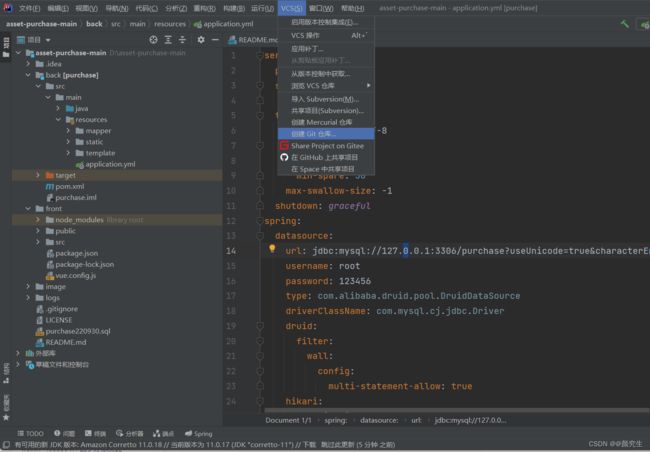Collapse the resources folder
Image resolution: width=650 pixels, height=452 pixels.
click(58, 119)
